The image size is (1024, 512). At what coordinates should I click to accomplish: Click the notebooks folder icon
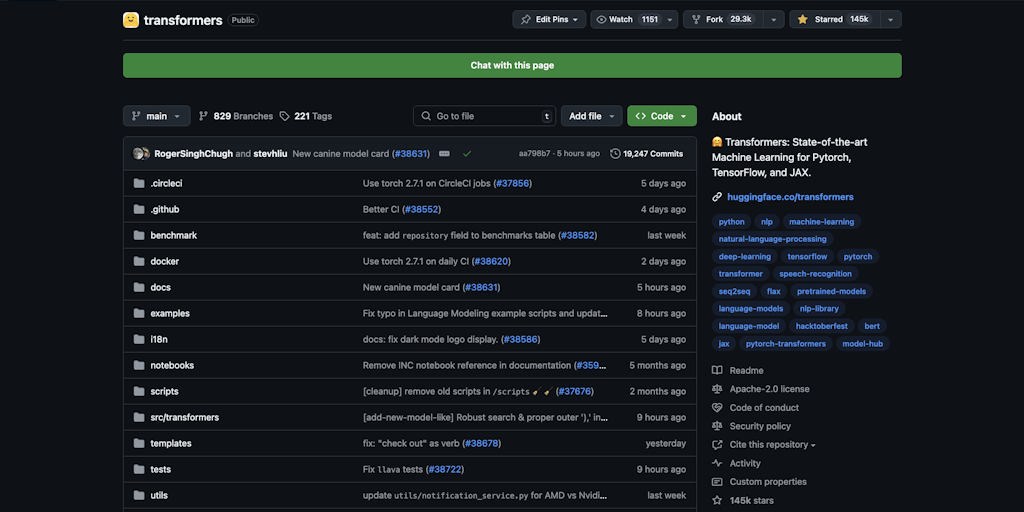click(x=139, y=366)
